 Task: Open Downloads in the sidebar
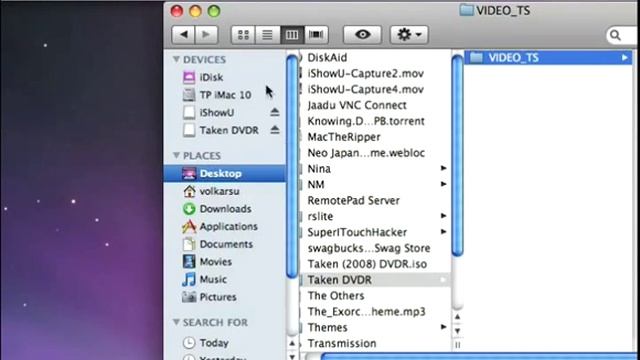[224, 209]
